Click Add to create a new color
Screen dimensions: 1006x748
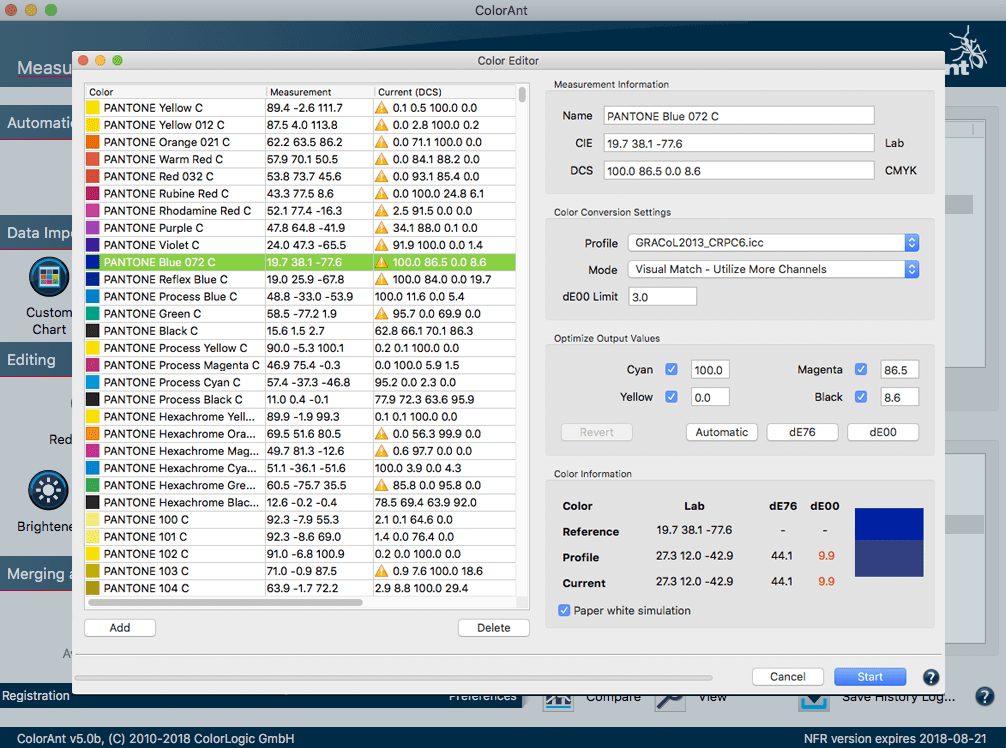[x=119, y=627]
